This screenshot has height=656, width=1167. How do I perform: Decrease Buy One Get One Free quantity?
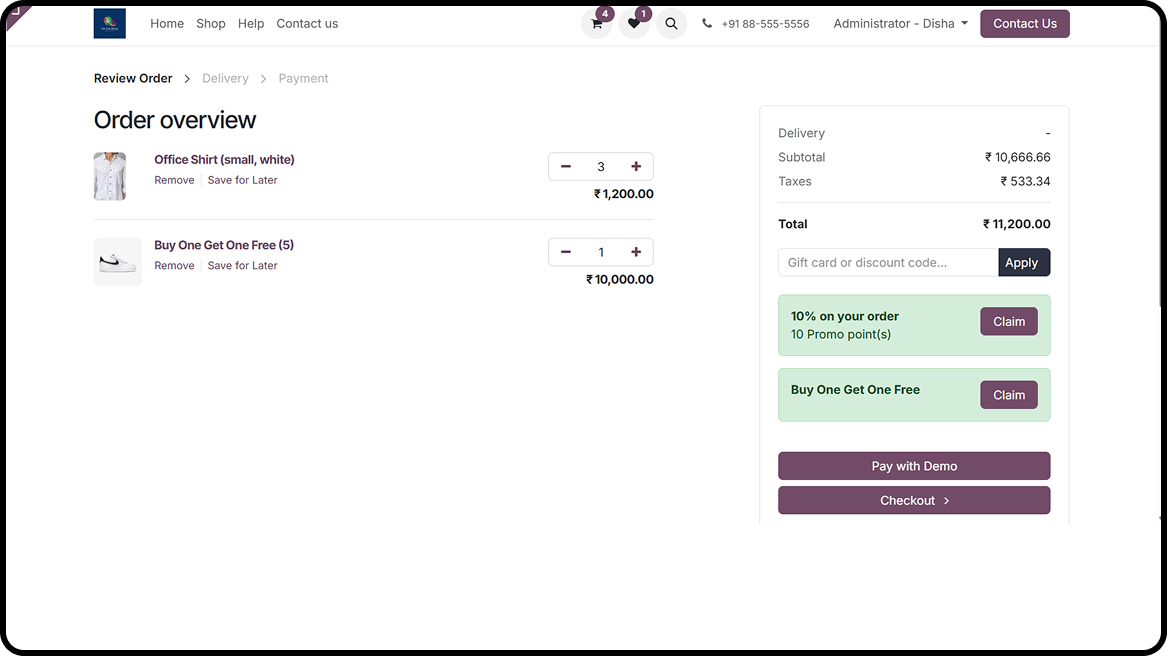point(566,252)
